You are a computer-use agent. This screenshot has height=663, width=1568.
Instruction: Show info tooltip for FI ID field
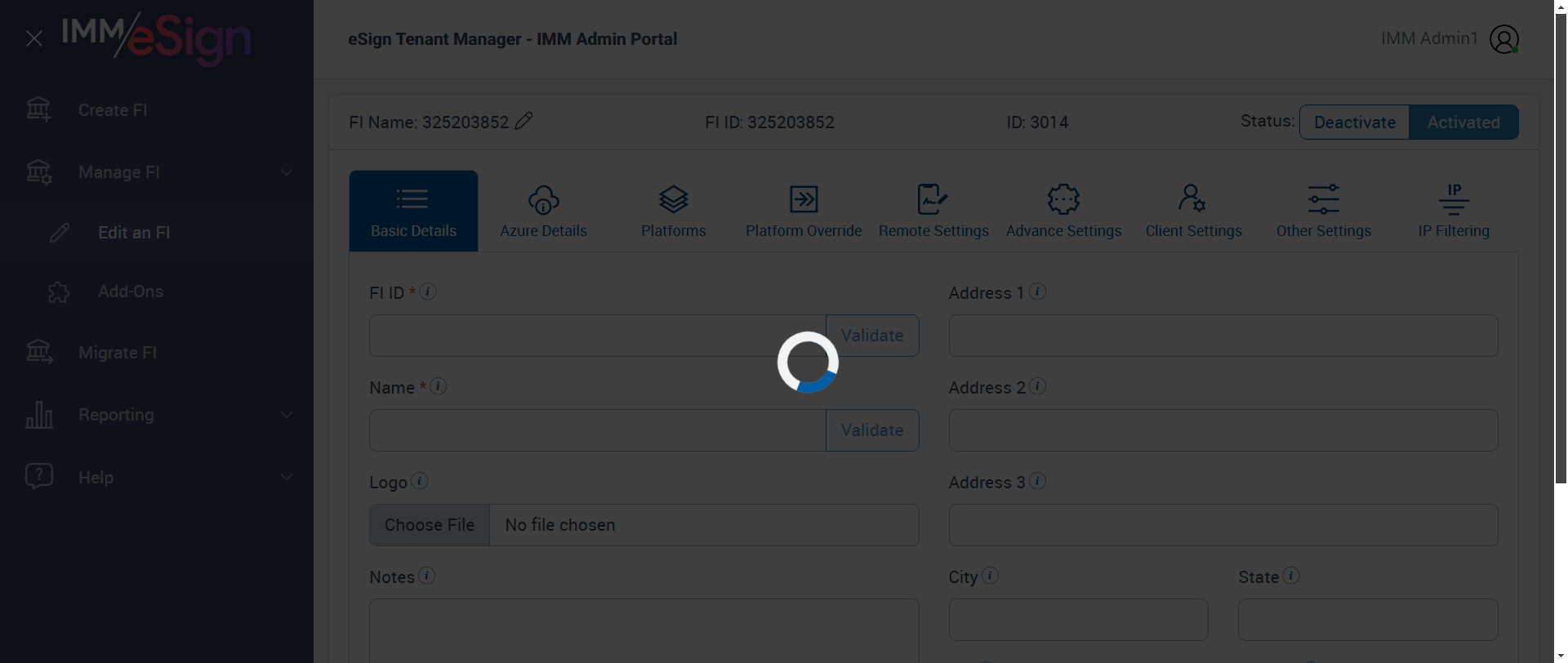(x=428, y=291)
